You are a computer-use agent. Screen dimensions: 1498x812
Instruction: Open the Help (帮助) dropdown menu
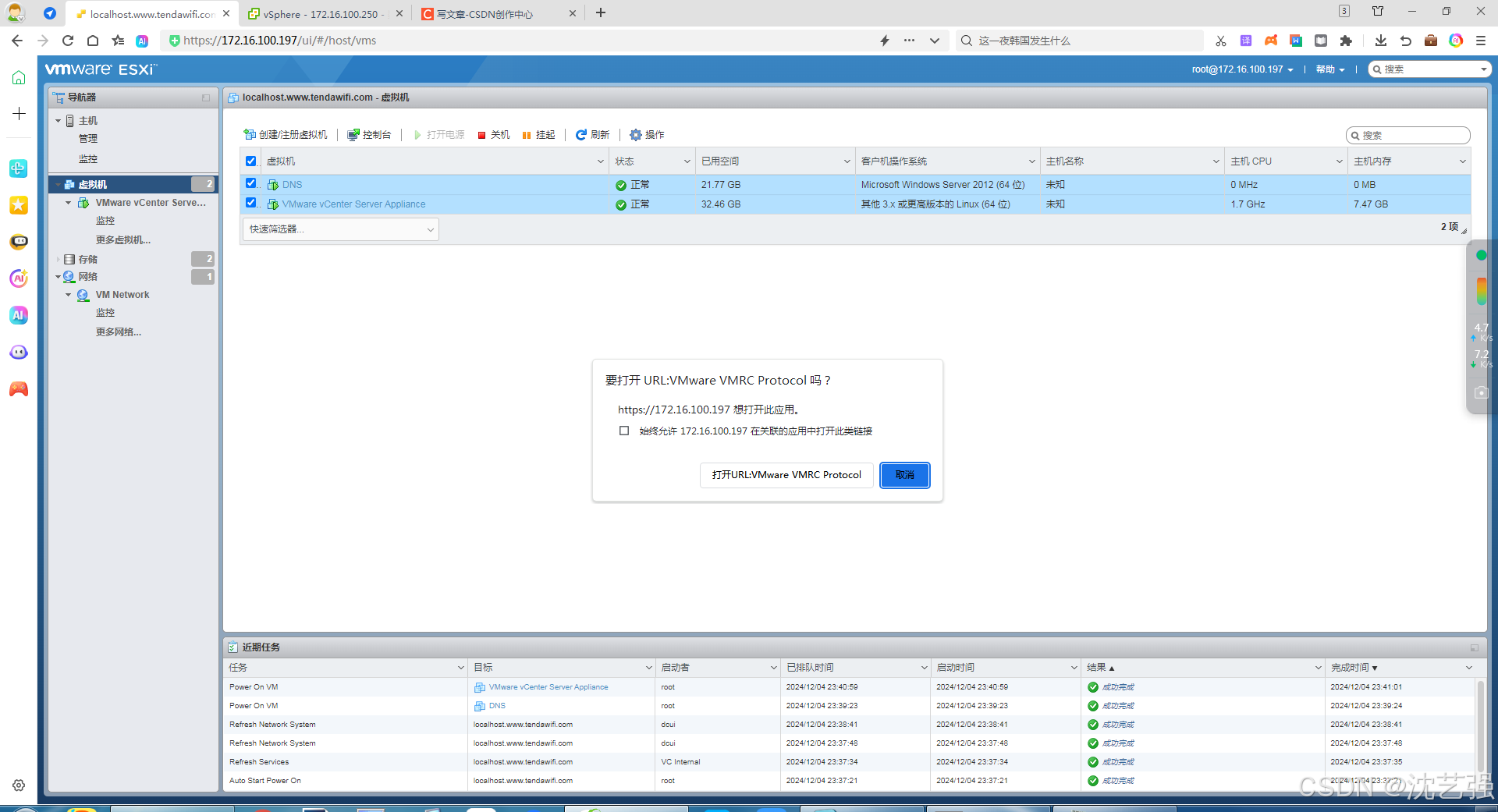click(x=1330, y=69)
